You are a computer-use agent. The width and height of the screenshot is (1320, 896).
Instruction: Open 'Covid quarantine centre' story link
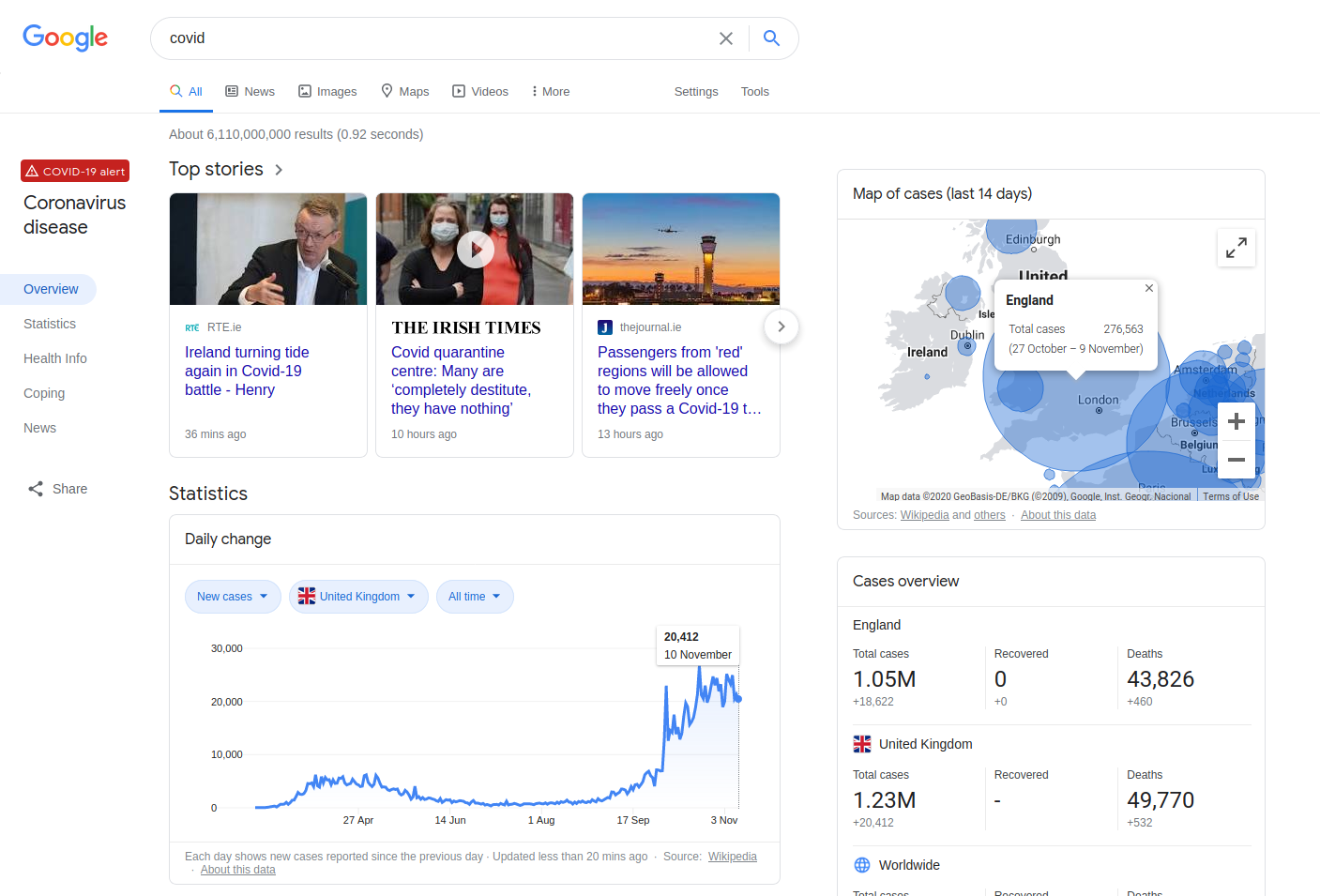click(461, 380)
